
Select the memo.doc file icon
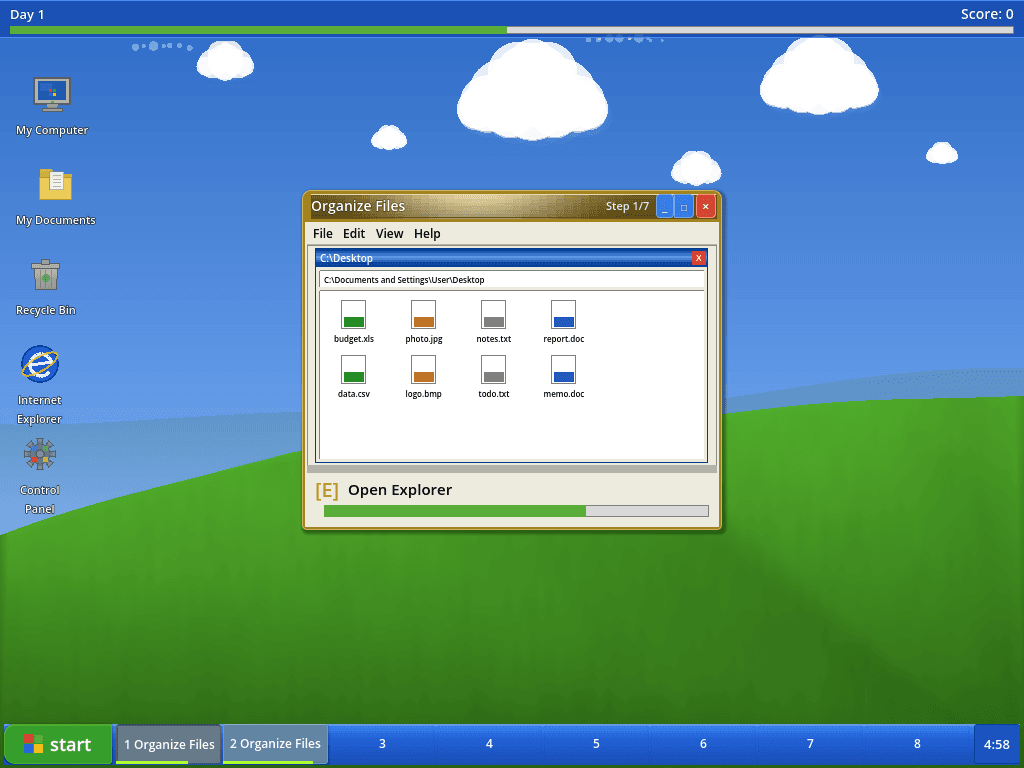tap(563, 369)
